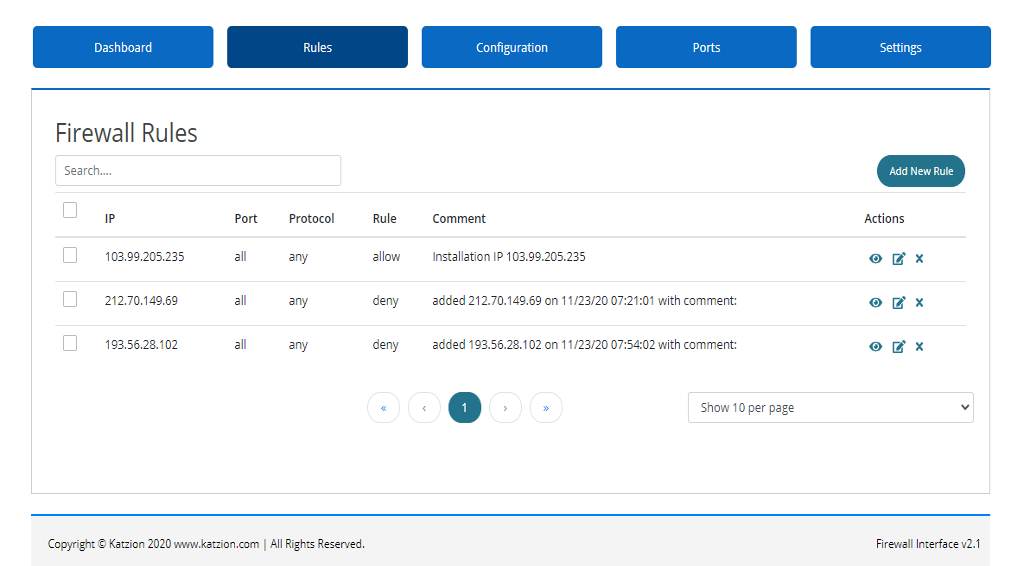Tick the checkbox for IP 103.99.205.235
This screenshot has width=1024, height=566.
70,255
